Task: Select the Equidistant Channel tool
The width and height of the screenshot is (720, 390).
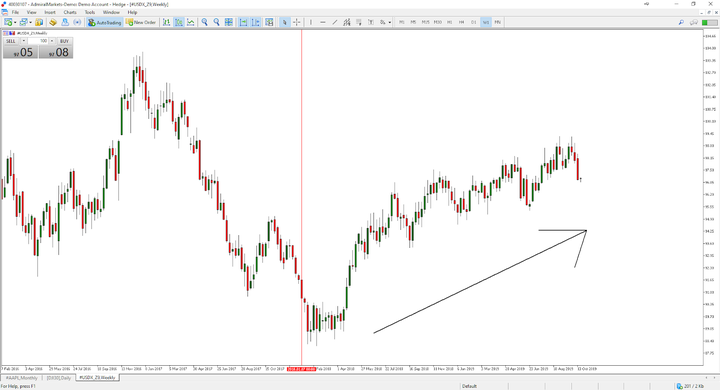Action: [x=347, y=22]
